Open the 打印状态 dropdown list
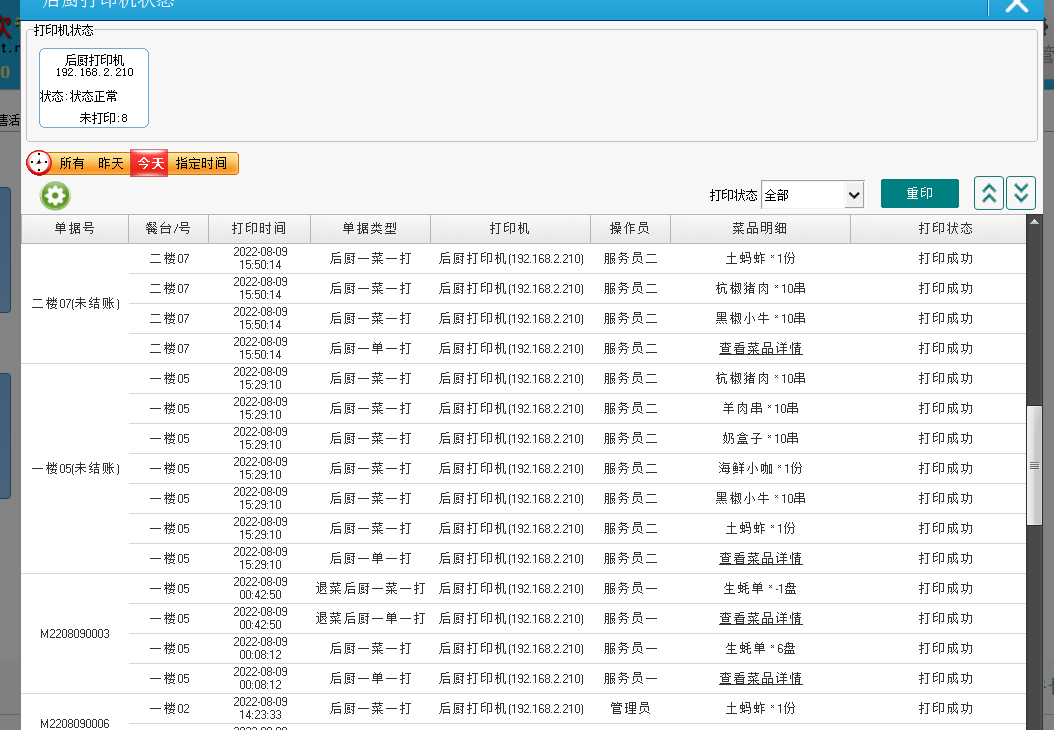 click(x=812, y=194)
